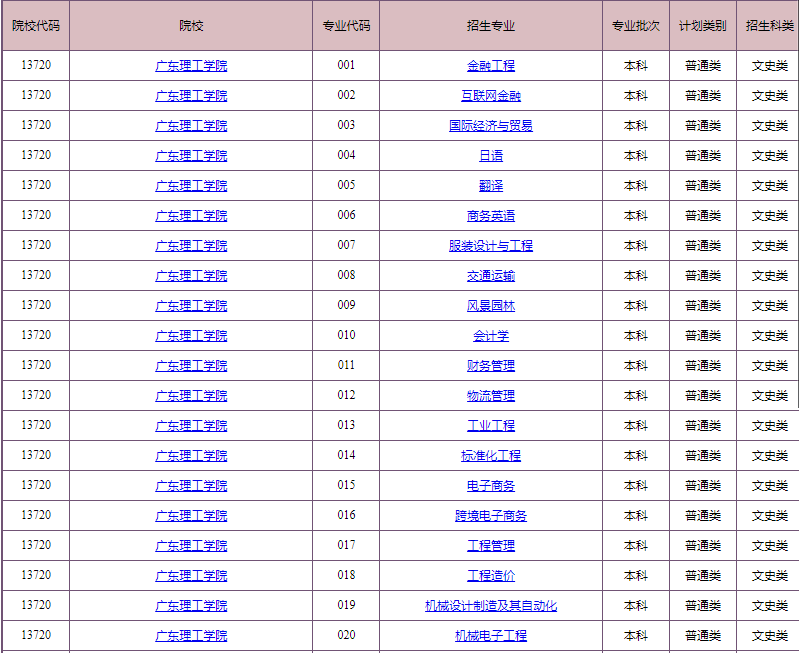
Task: Open the 翻译 major link
Action: tap(491, 186)
